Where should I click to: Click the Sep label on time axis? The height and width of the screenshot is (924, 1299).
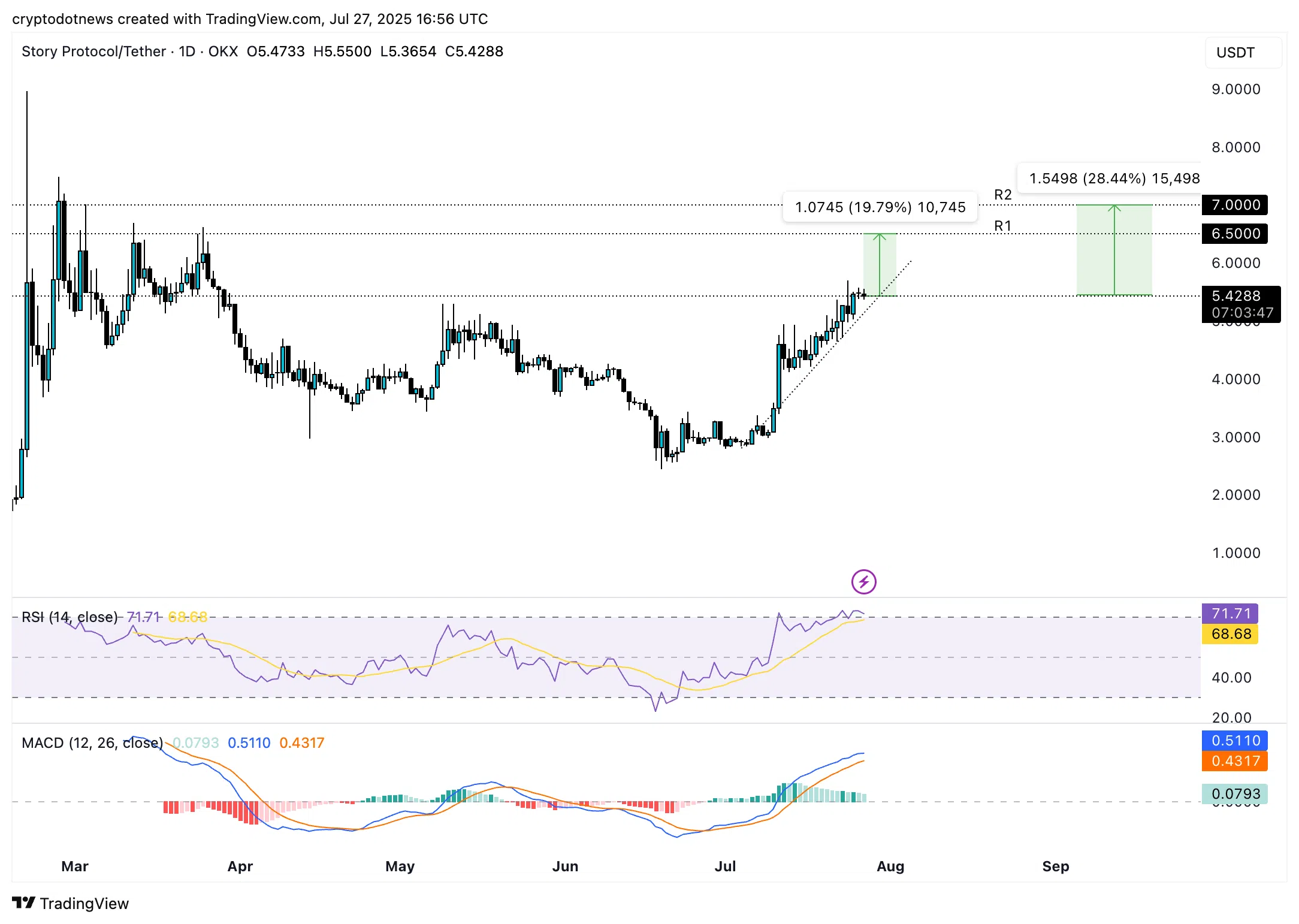(1056, 866)
